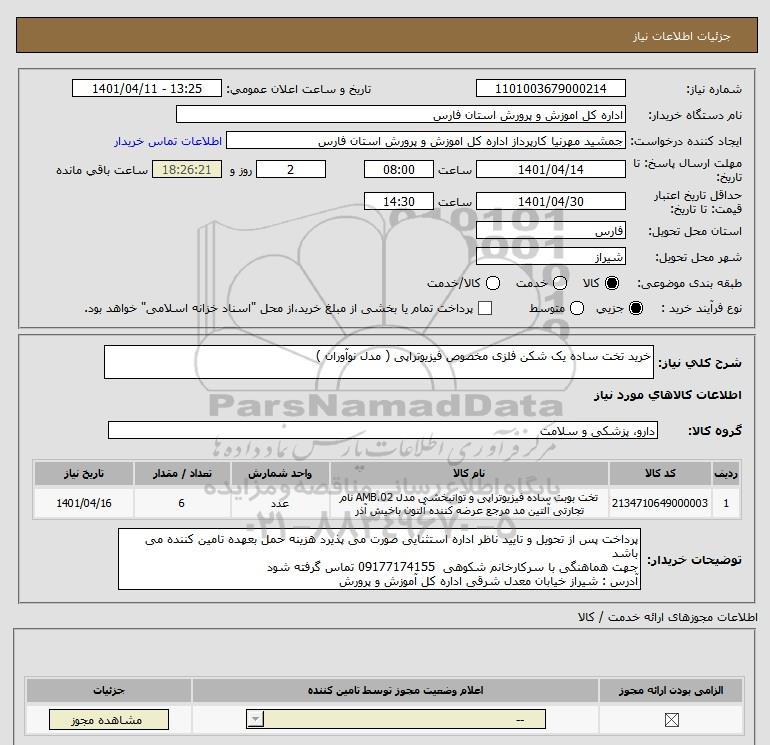Select the کالا radio button
The width and height of the screenshot is (770, 745).
coord(612,283)
